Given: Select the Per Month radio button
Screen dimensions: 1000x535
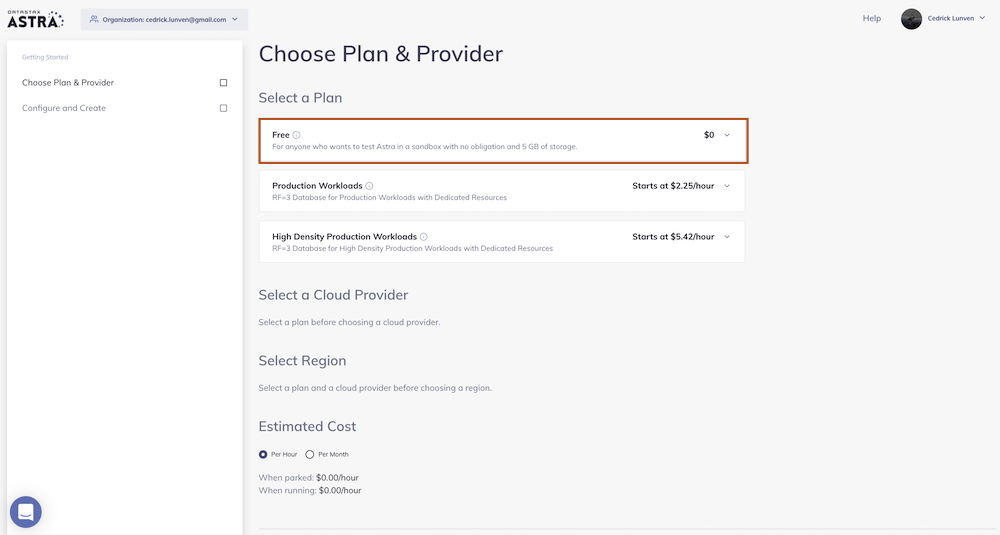Looking at the screenshot, I should pyautogui.click(x=310, y=454).
